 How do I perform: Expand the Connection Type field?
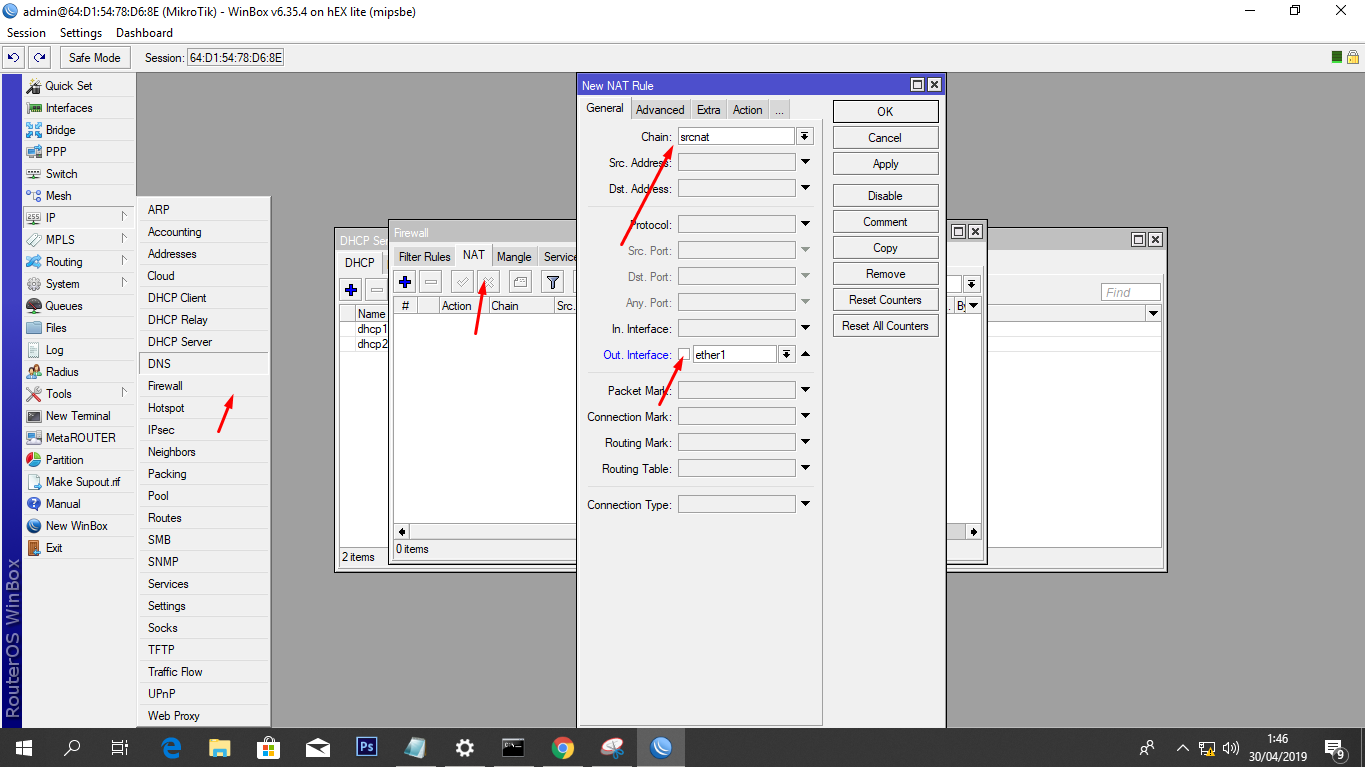click(x=805, y=504)
